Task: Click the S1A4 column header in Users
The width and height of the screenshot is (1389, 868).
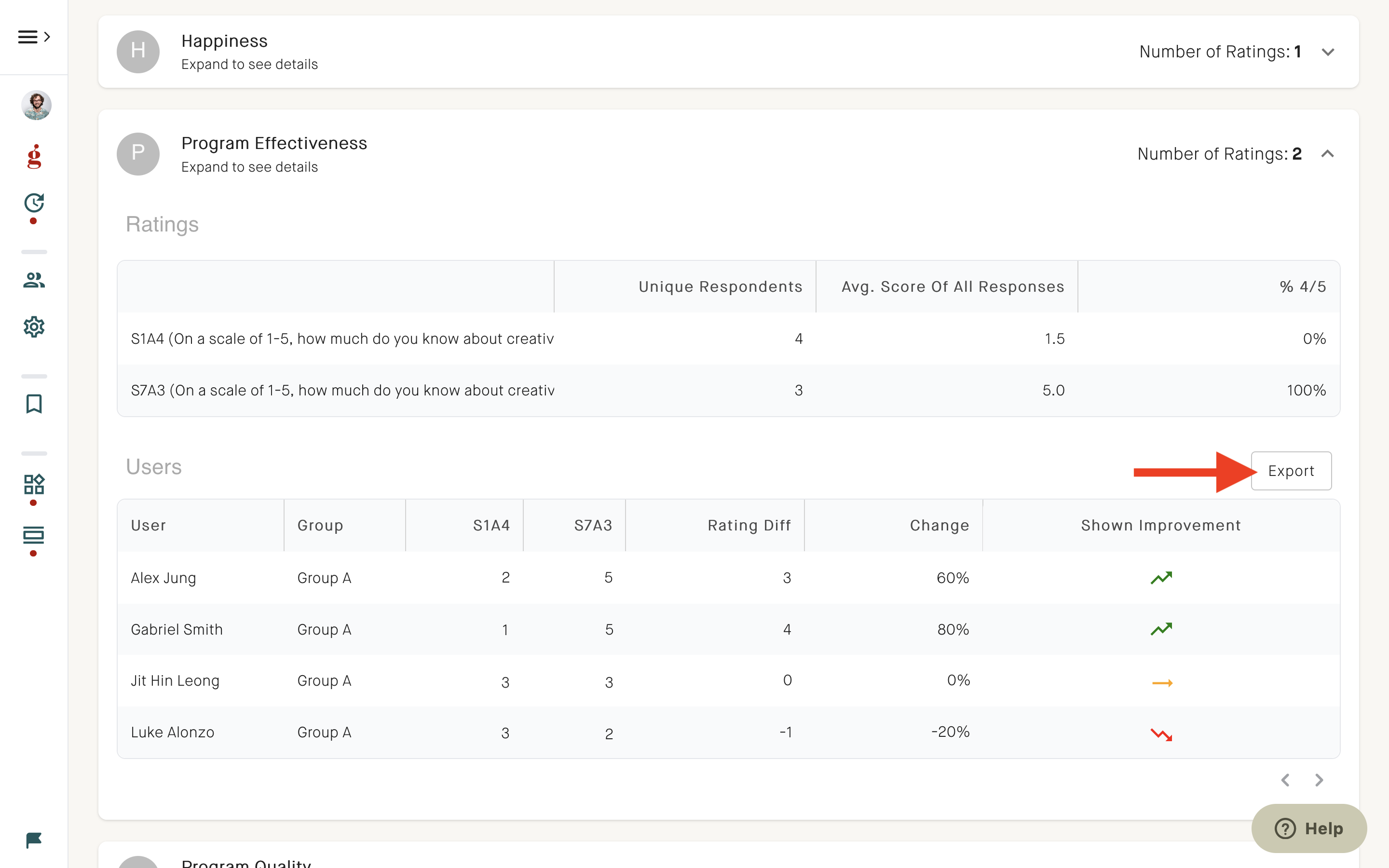Action: point(464,525)
